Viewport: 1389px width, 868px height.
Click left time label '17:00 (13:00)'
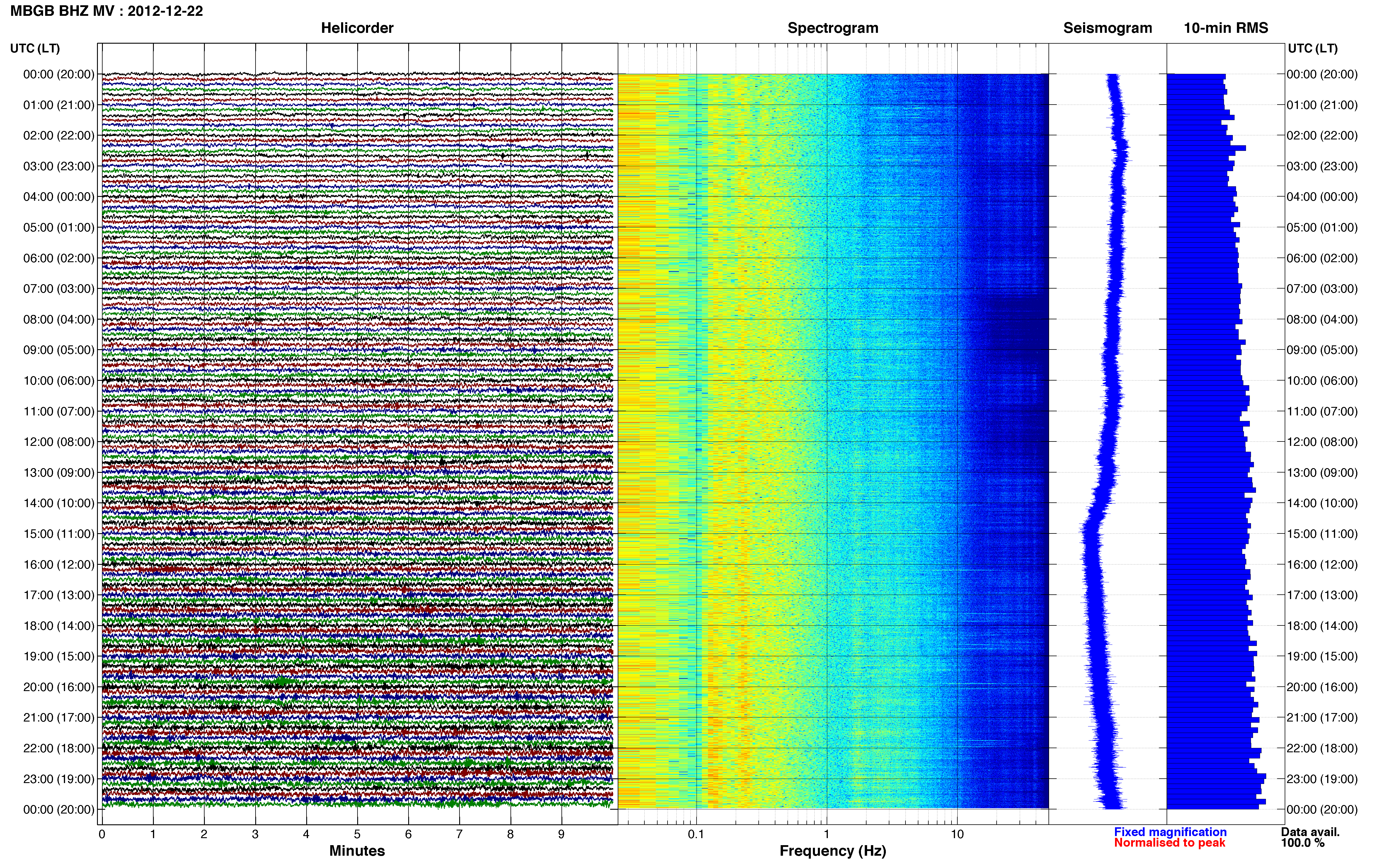[x=59, y=595]
